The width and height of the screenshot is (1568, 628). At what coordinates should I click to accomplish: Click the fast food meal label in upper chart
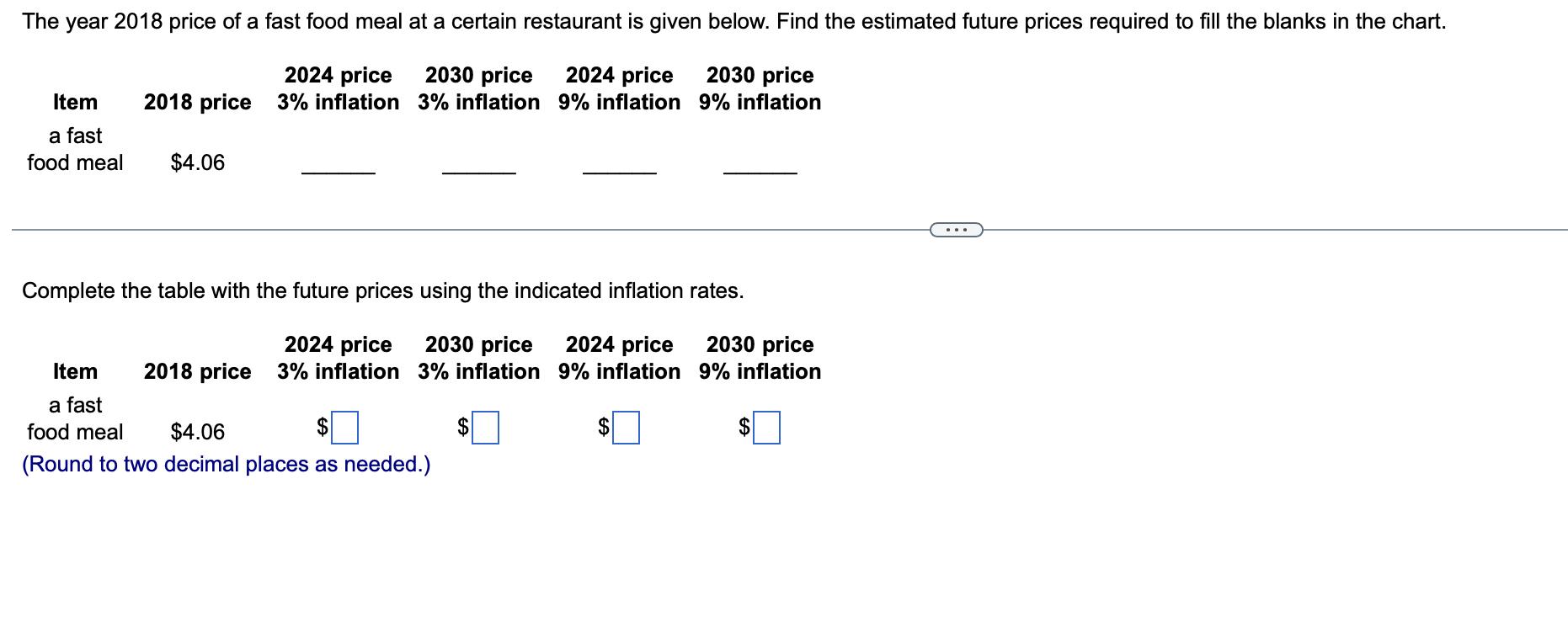[75, 149]
